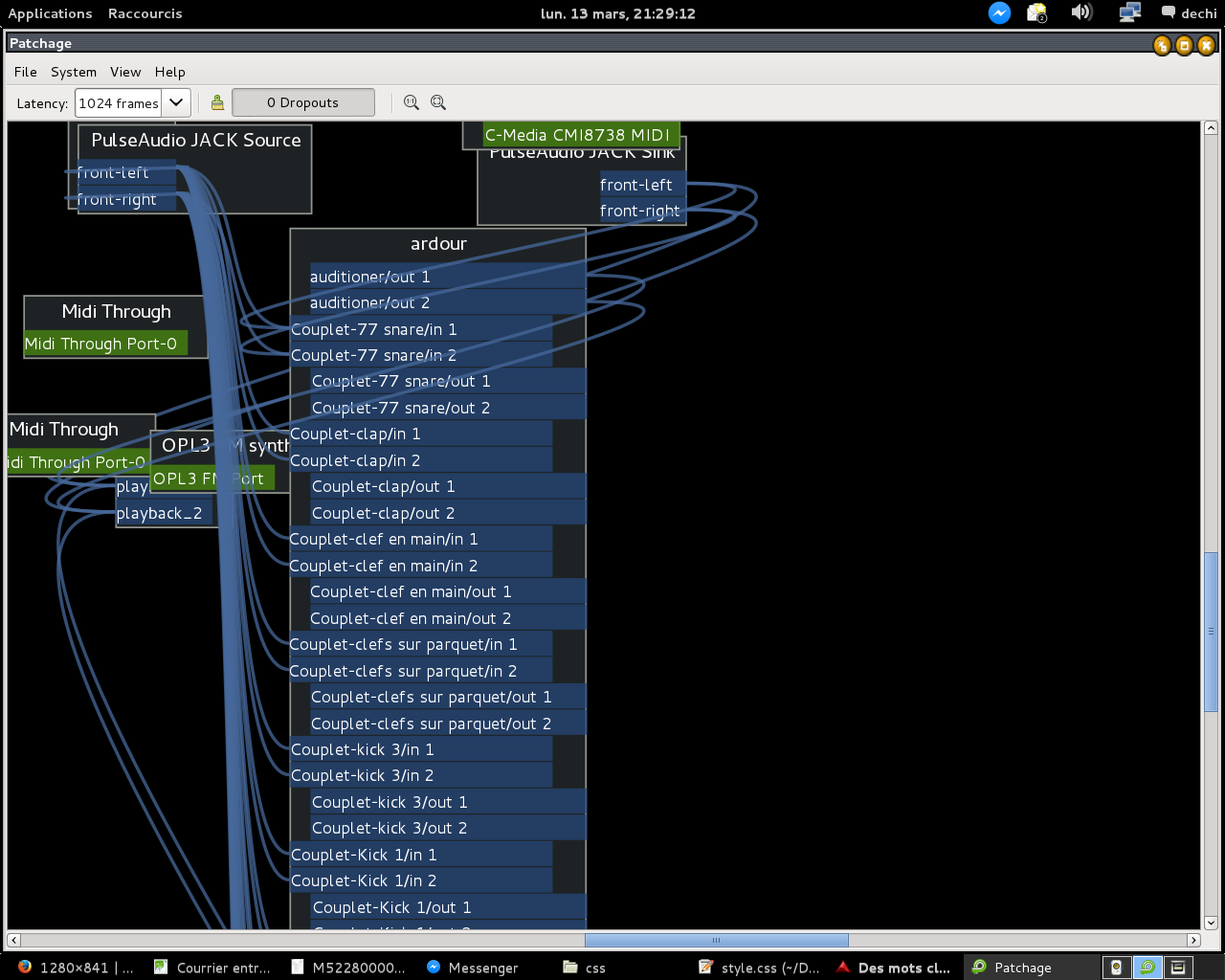Image resolution: width=1225 pixels, height=980 pixels.
Task: Click the vertical scrollbar thumb
Action: (x=1211, y=631)
